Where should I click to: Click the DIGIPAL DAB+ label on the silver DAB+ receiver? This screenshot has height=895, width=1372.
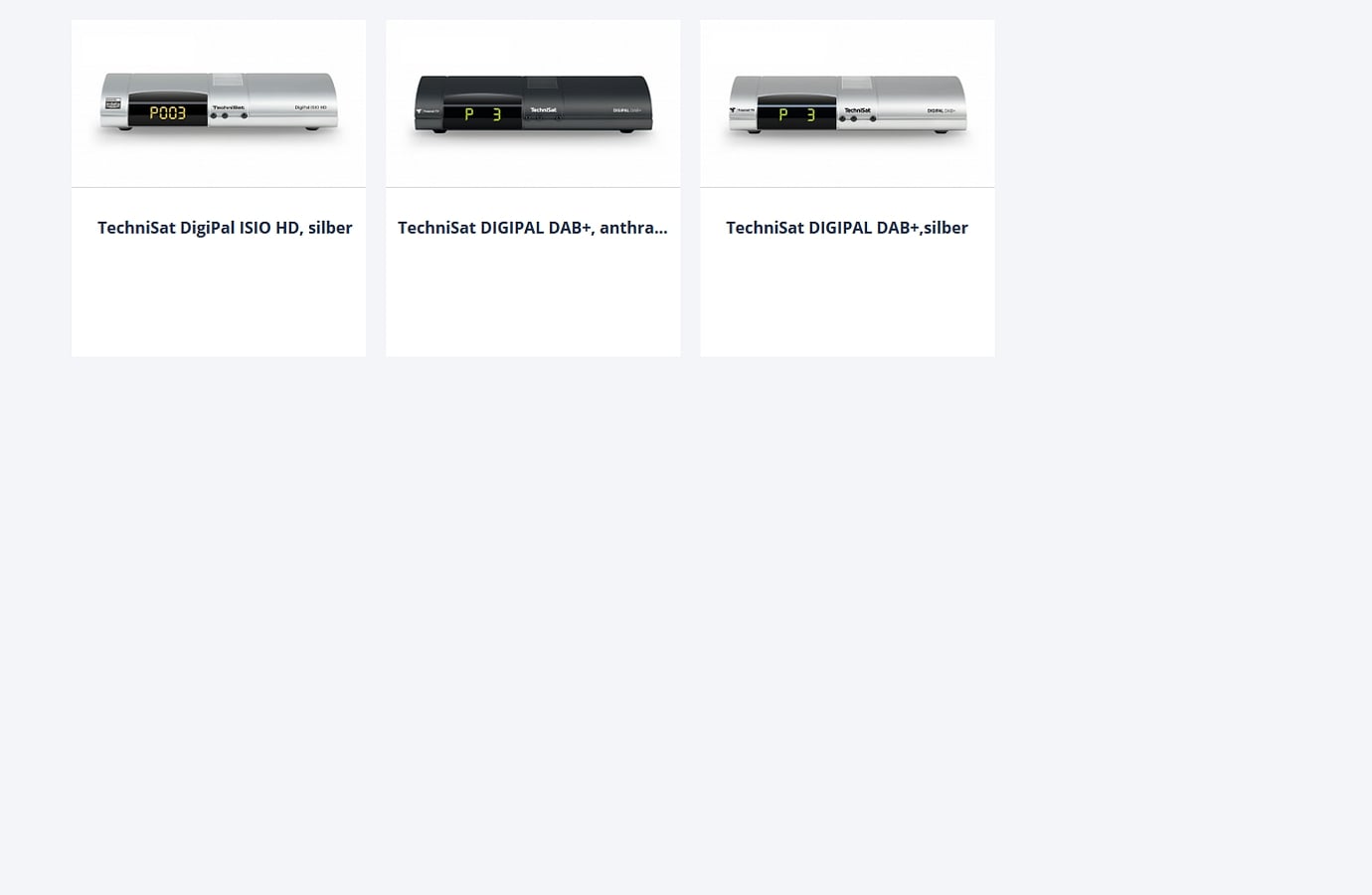pos(942,110)
